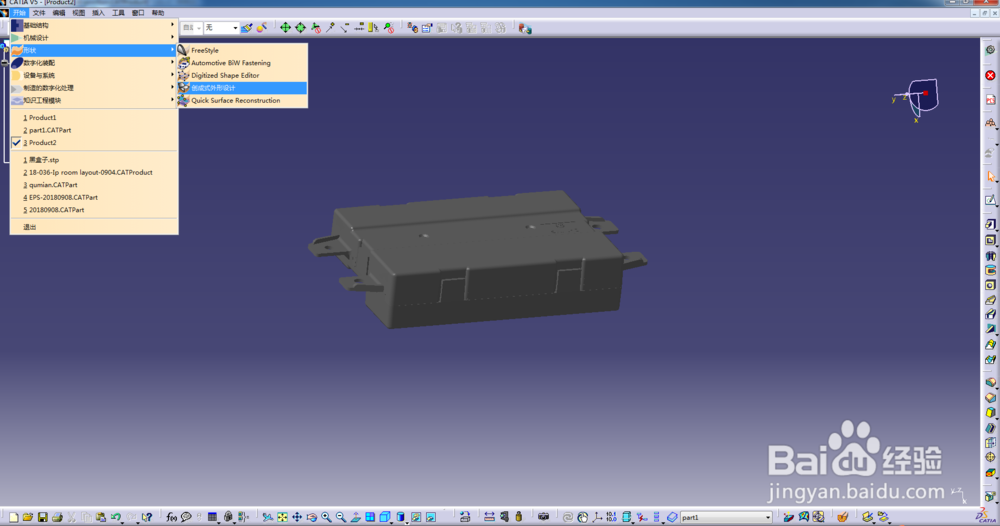This screenshot has height=526, width=1000.
Task: Expand the 机械设计 submenu
Action: [x=94, y=38]
